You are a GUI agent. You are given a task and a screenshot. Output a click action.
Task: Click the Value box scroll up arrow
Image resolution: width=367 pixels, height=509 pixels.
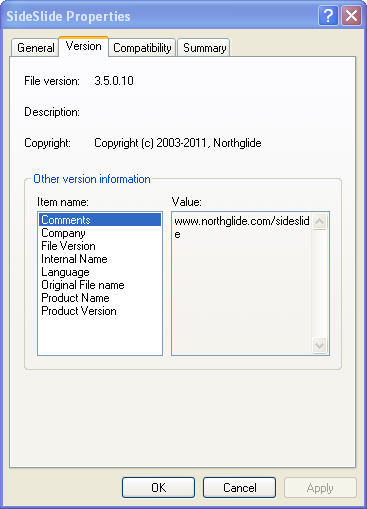(320, 221)
